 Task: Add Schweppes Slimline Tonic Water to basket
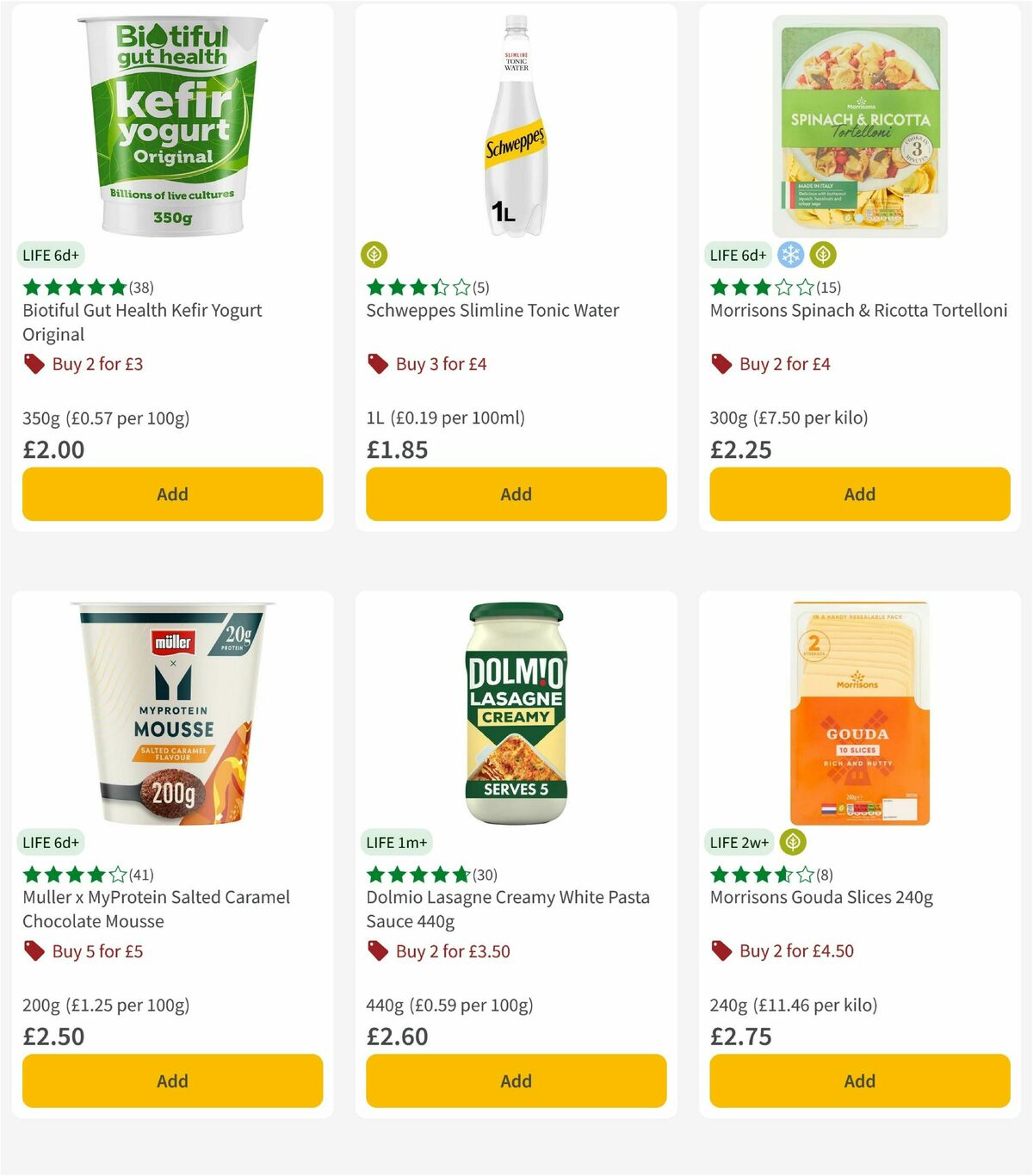(516, 494)
